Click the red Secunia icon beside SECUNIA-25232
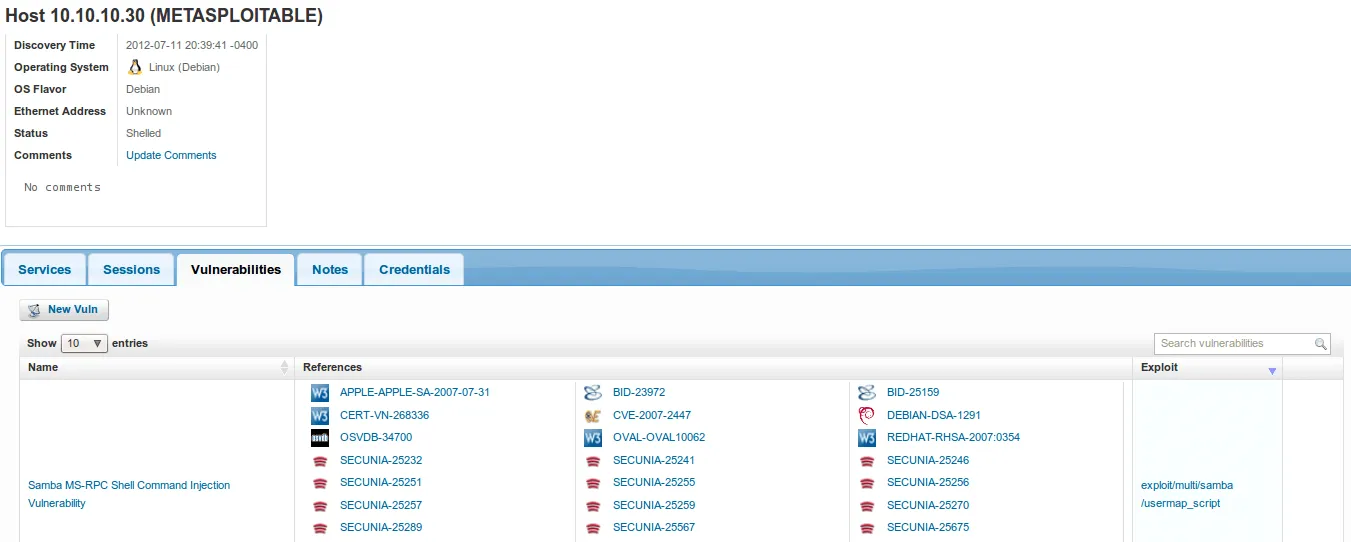The height and width of the screenshot is (542, 1351). click(320, 461)
